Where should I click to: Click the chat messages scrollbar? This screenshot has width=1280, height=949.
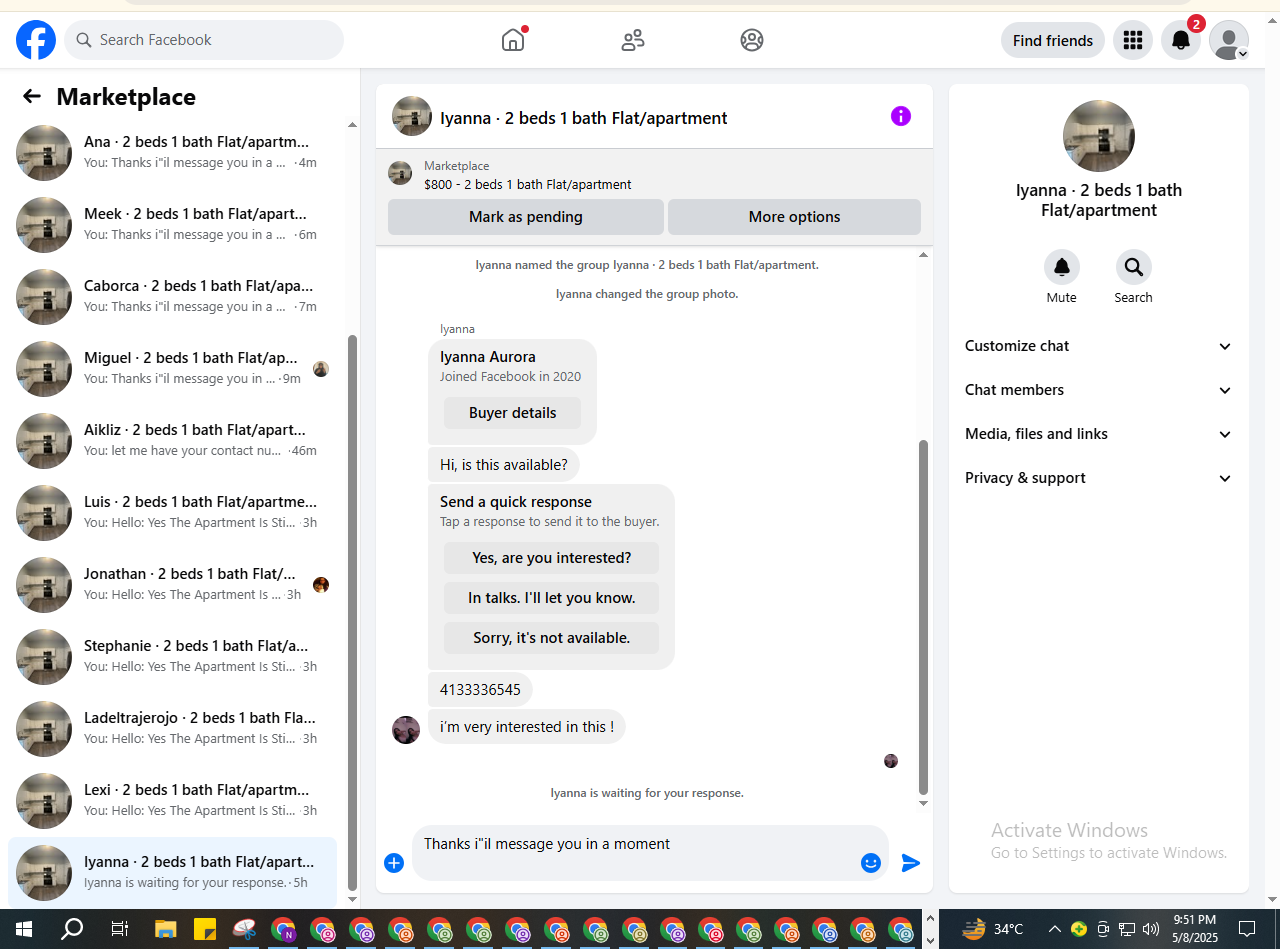tap(923, 617)
